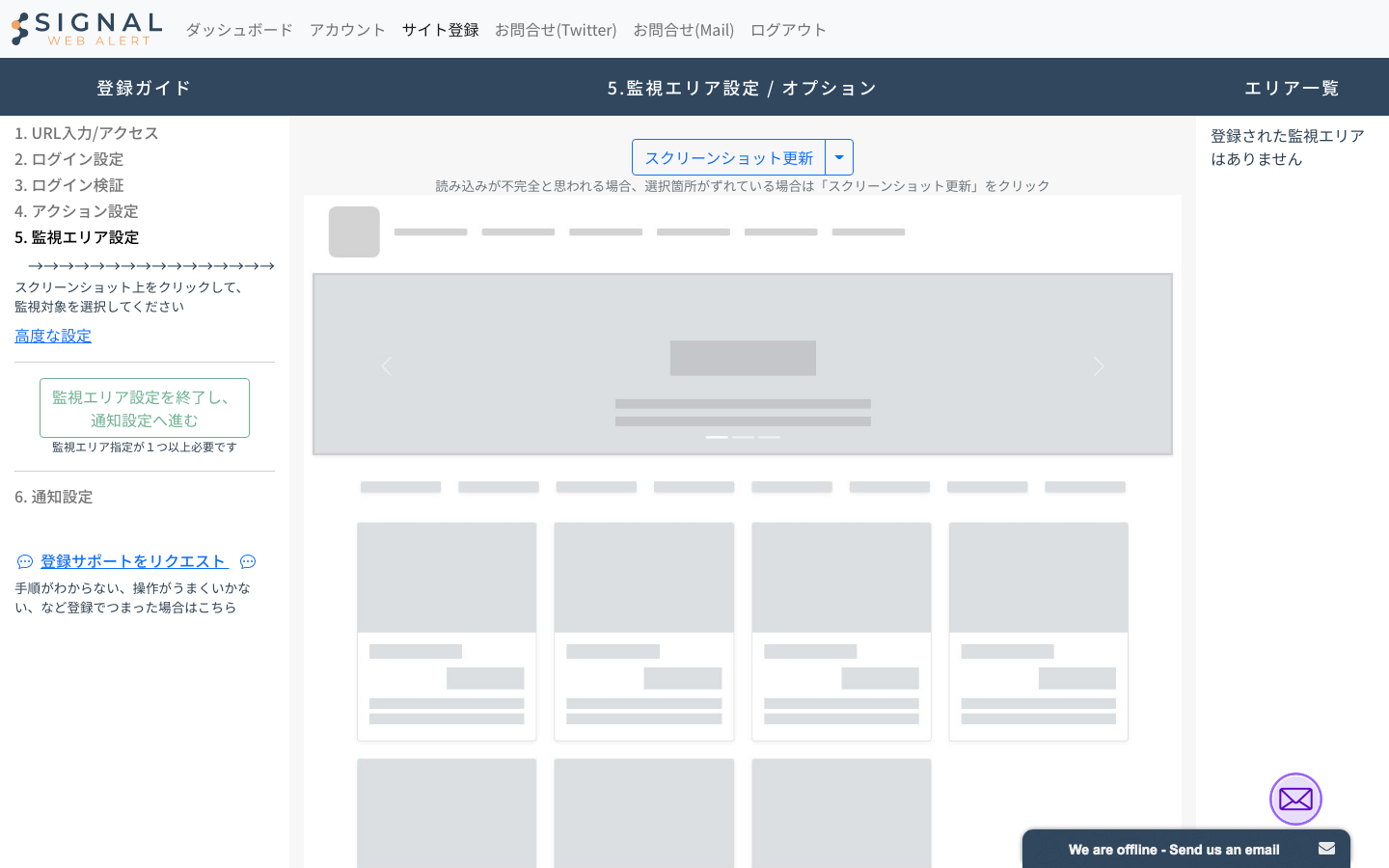Open お問合せ(Twitter) menu item

[x=556, y=30]
